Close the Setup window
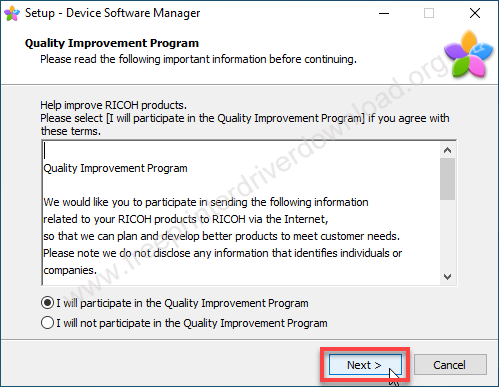Viewport: 499px width, 387px height. coord(475,14)
